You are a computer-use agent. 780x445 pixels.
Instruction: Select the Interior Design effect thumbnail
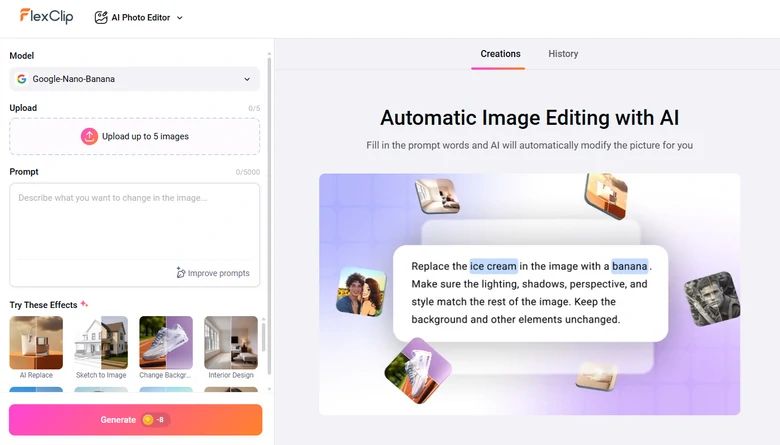231,343
